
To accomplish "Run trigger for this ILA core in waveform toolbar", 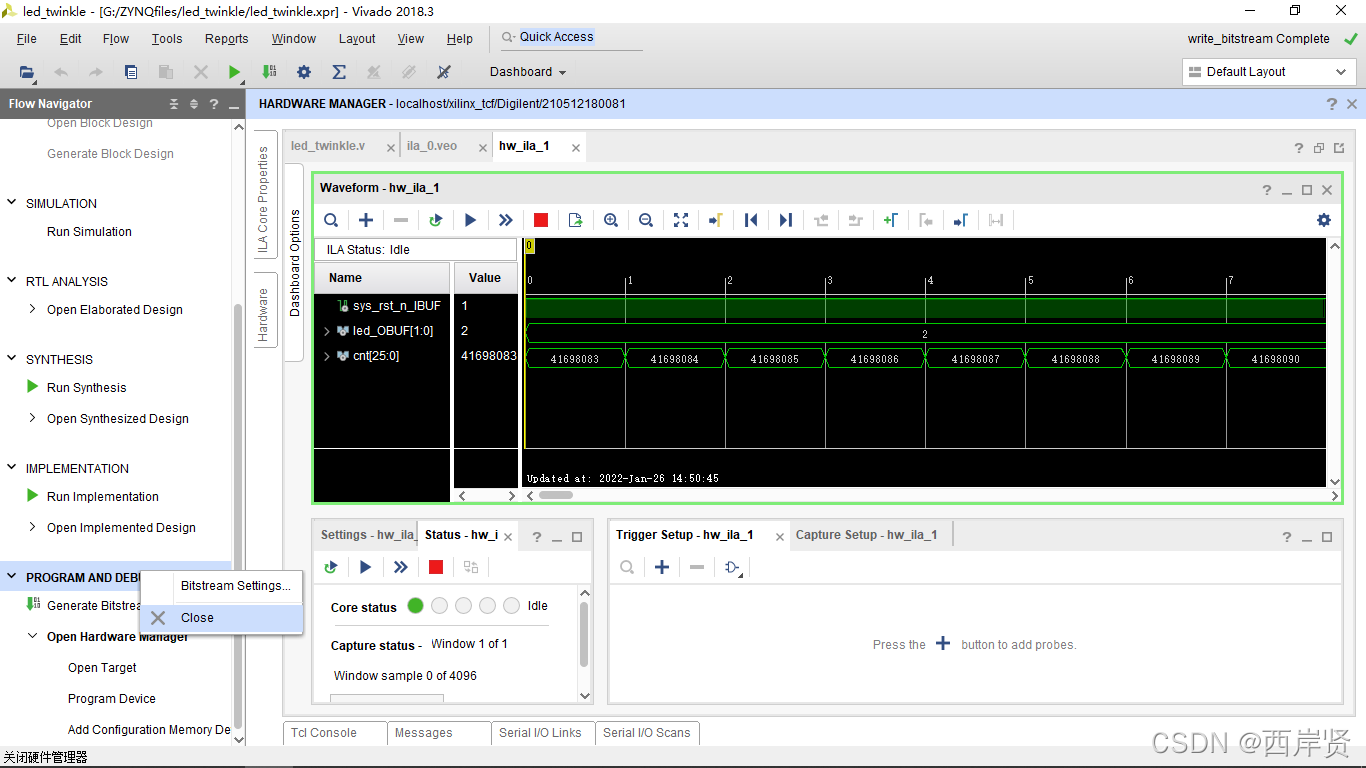I will coord(470,220).
